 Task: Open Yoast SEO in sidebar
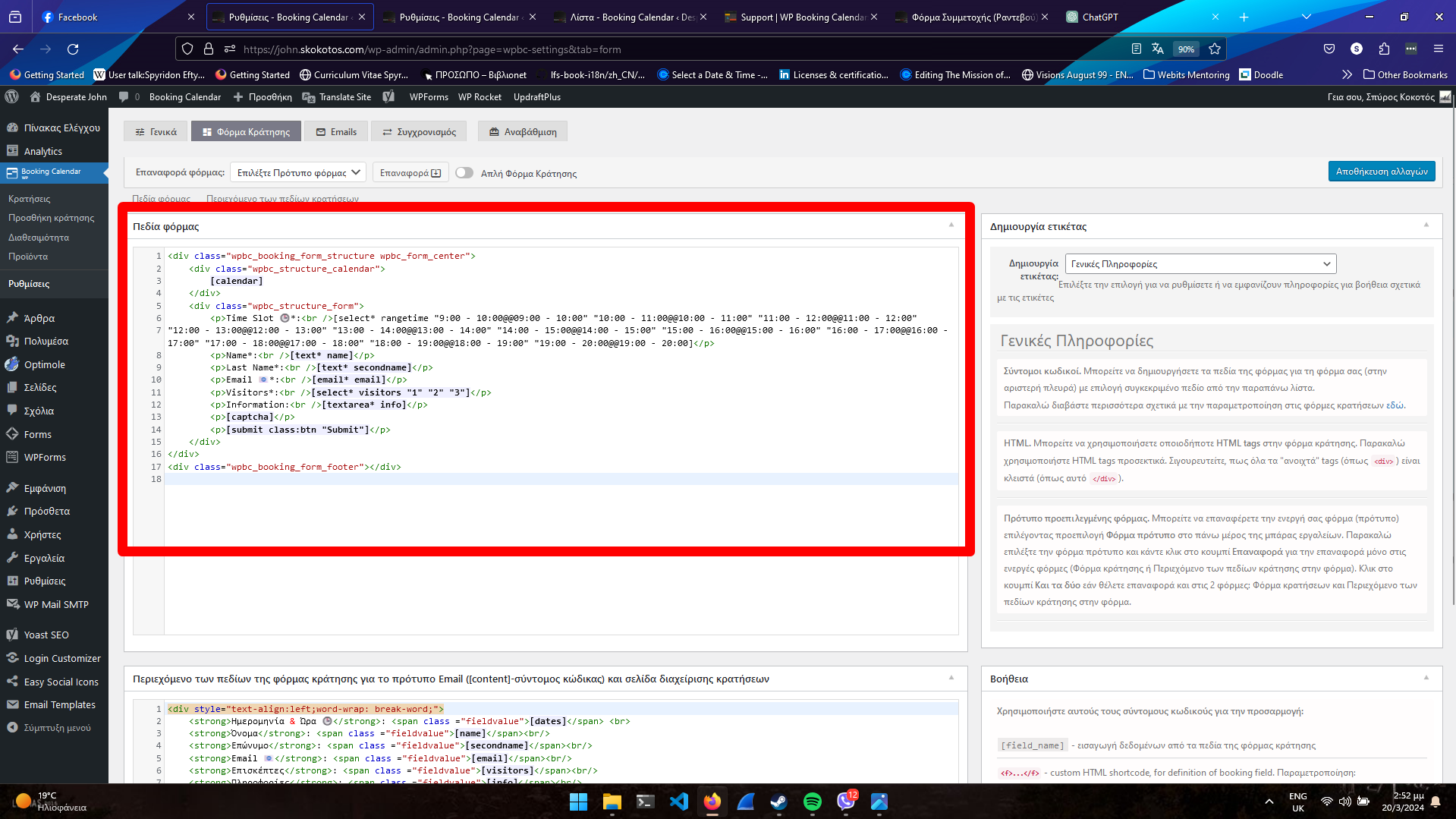click(54, 635)
